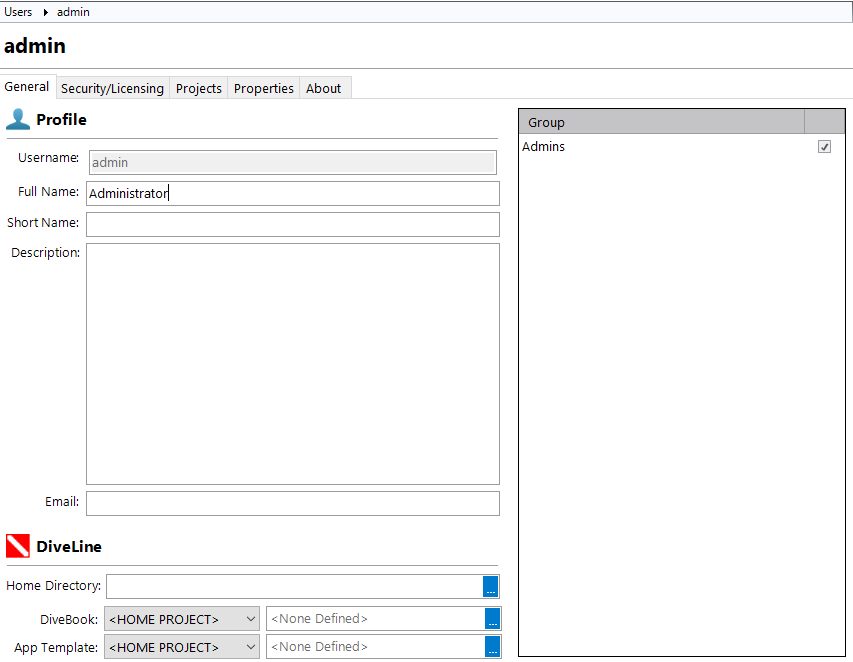Toggle the Admins group checkbox

click(824, 147)
